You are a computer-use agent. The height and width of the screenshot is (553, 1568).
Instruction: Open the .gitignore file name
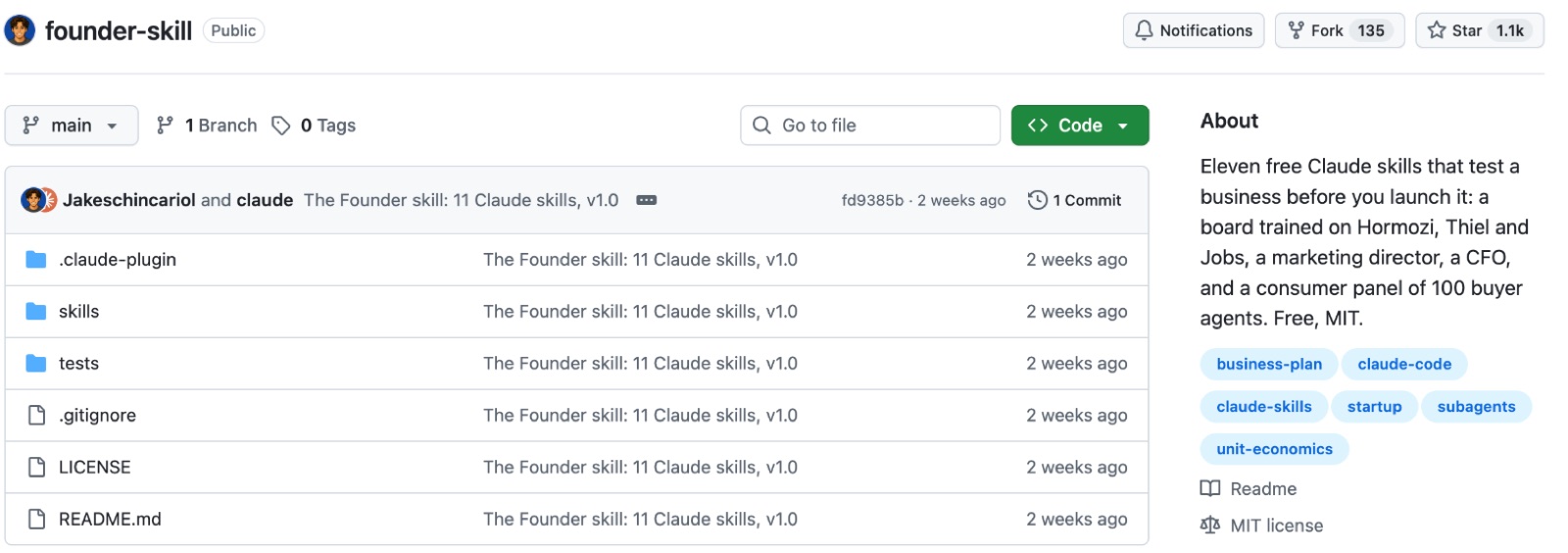[97, 416]
